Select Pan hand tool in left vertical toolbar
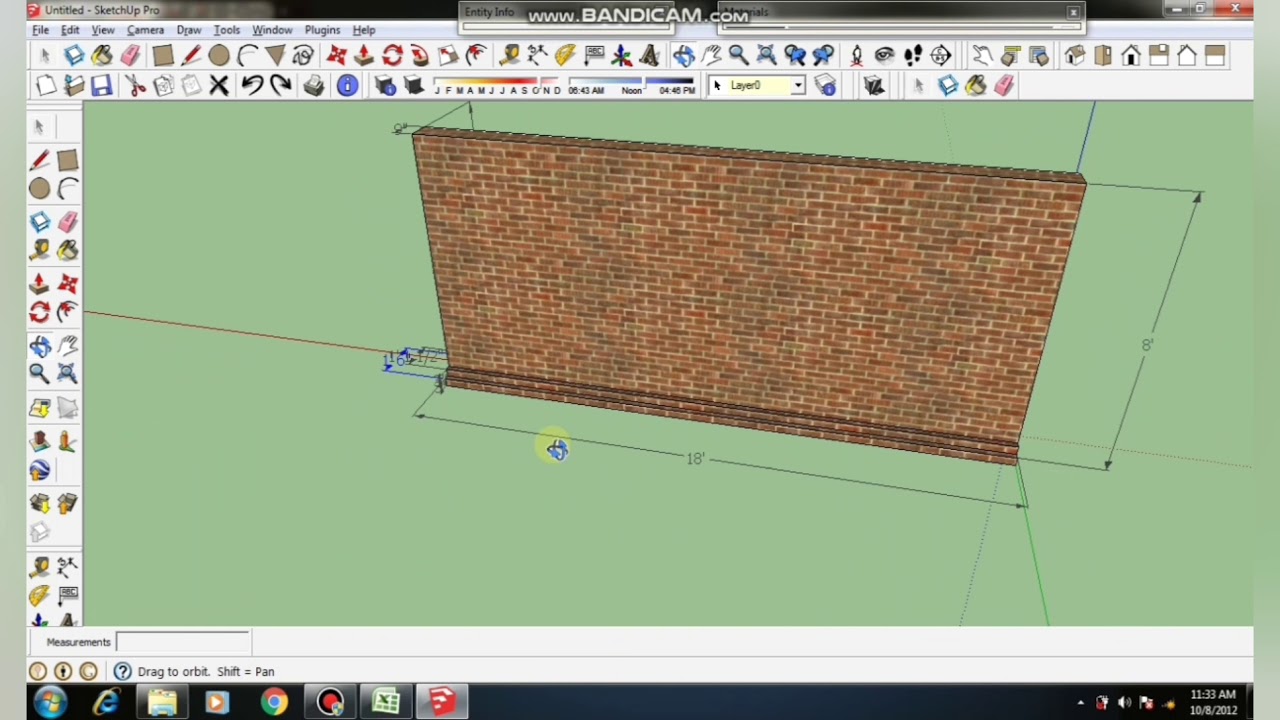This screenshot has height=720, width=1280. 67,346
